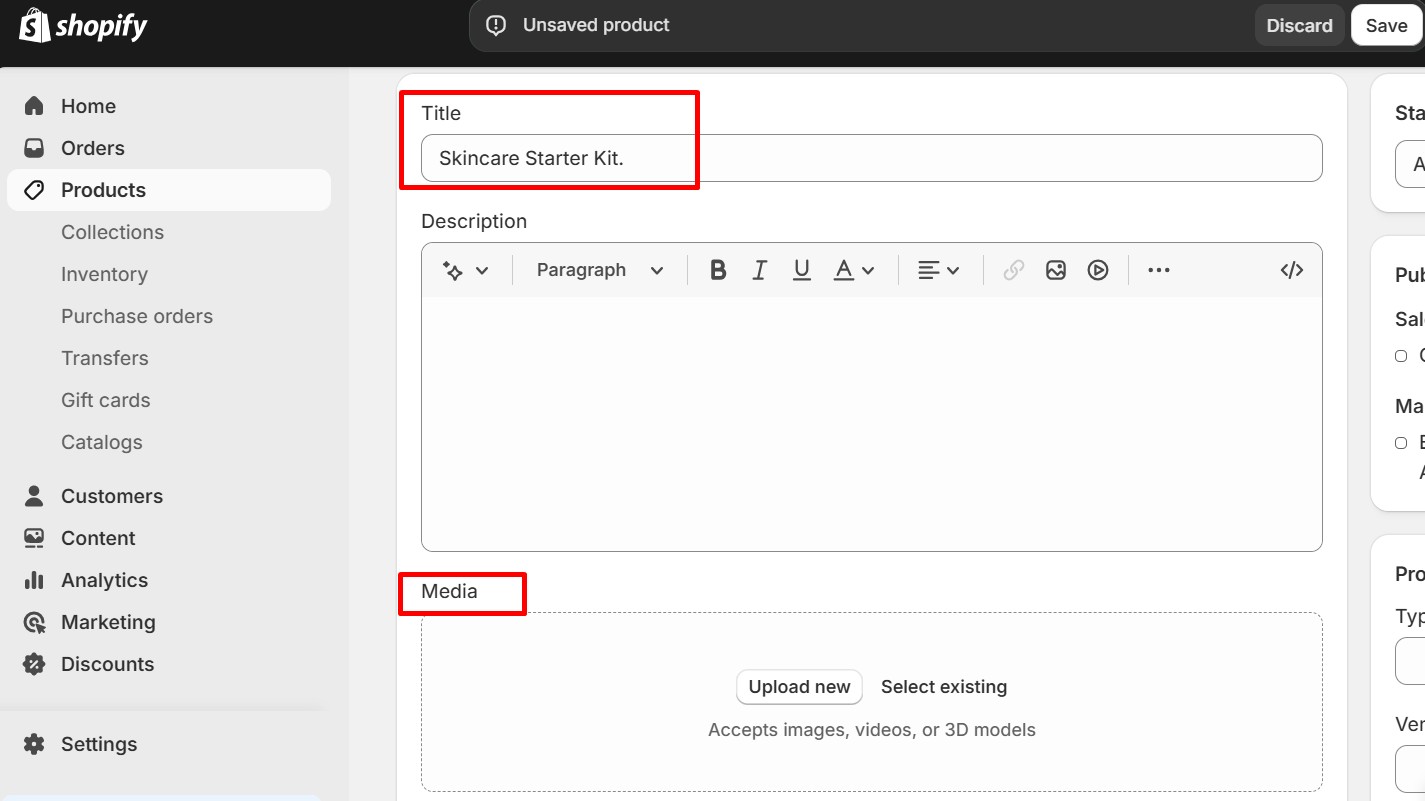This screenshot has height=801, width=1425.
Task: Open the Inventory page from the sidebar
Action: 104,273
